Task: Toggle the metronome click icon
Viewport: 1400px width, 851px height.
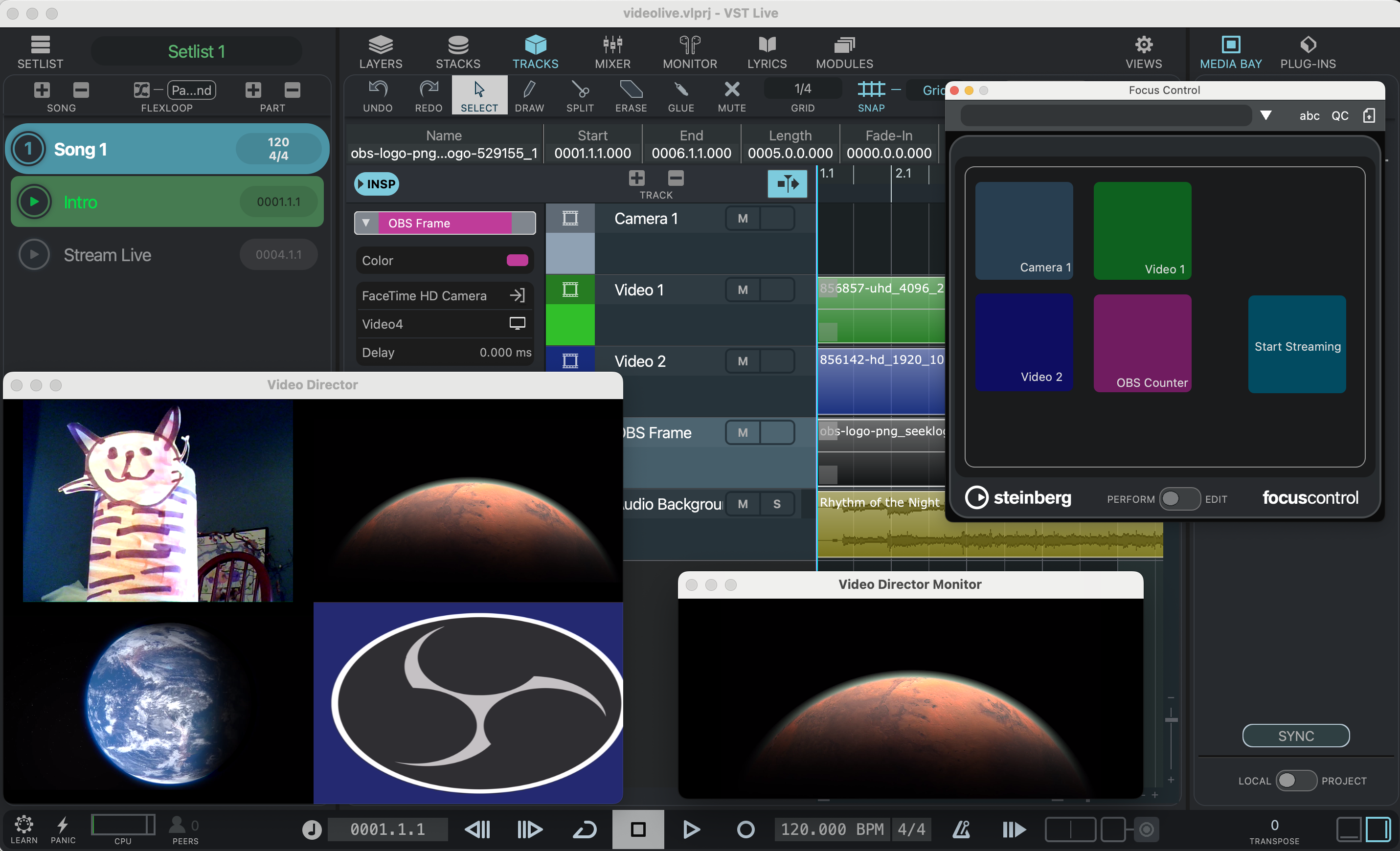Action: [x=961, y=829]
